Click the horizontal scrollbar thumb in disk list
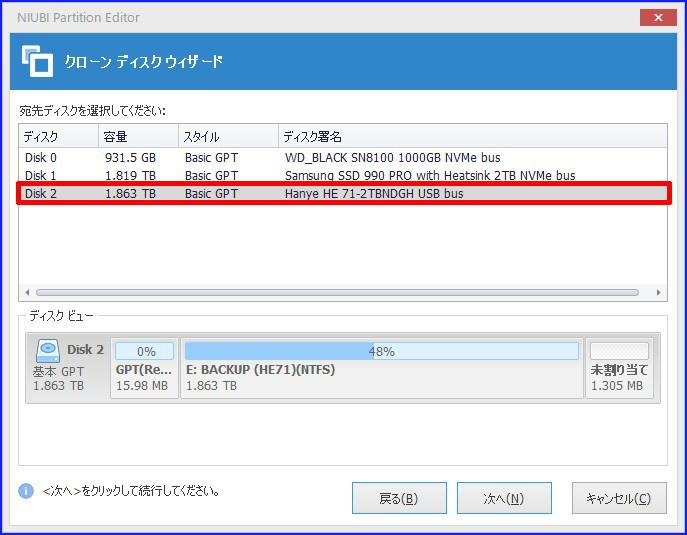Screen dimensions: 687x535 337,292
